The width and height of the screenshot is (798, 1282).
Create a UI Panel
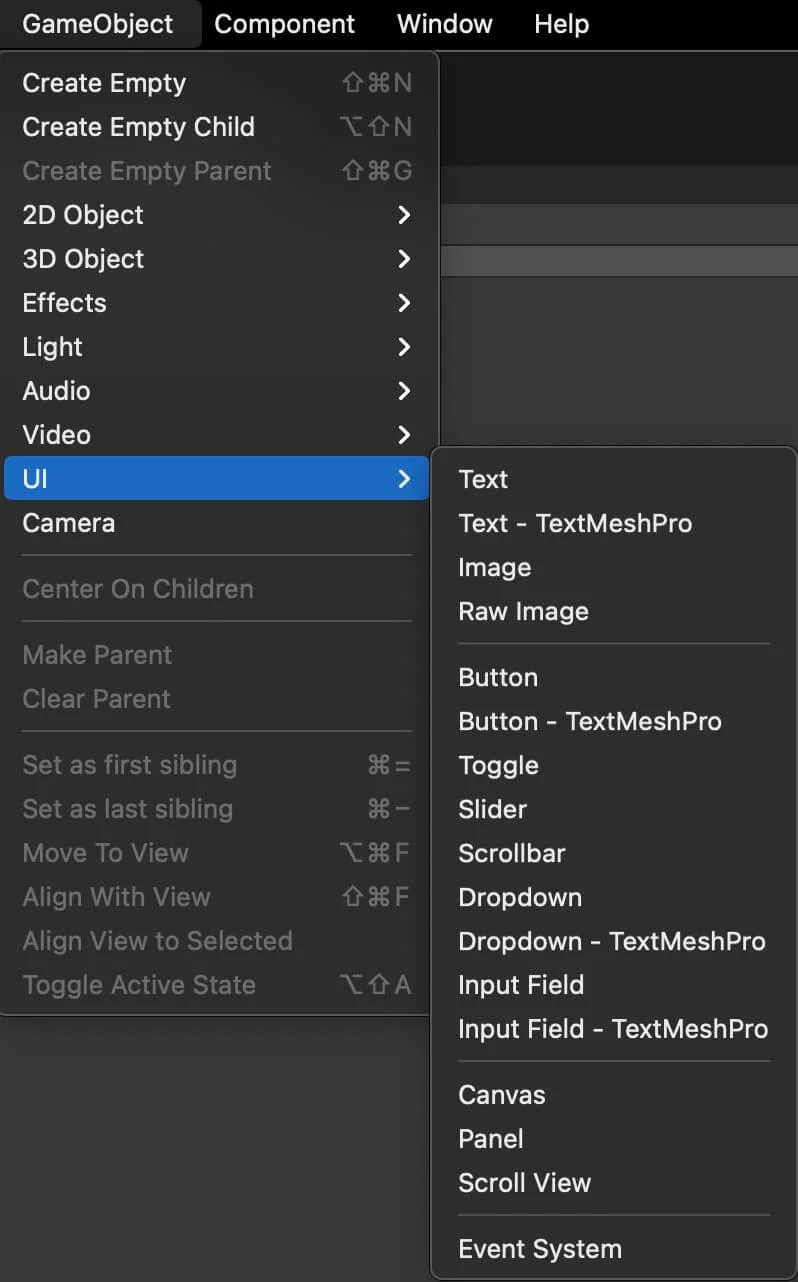pyautogui.click(x=614, y=1139)
